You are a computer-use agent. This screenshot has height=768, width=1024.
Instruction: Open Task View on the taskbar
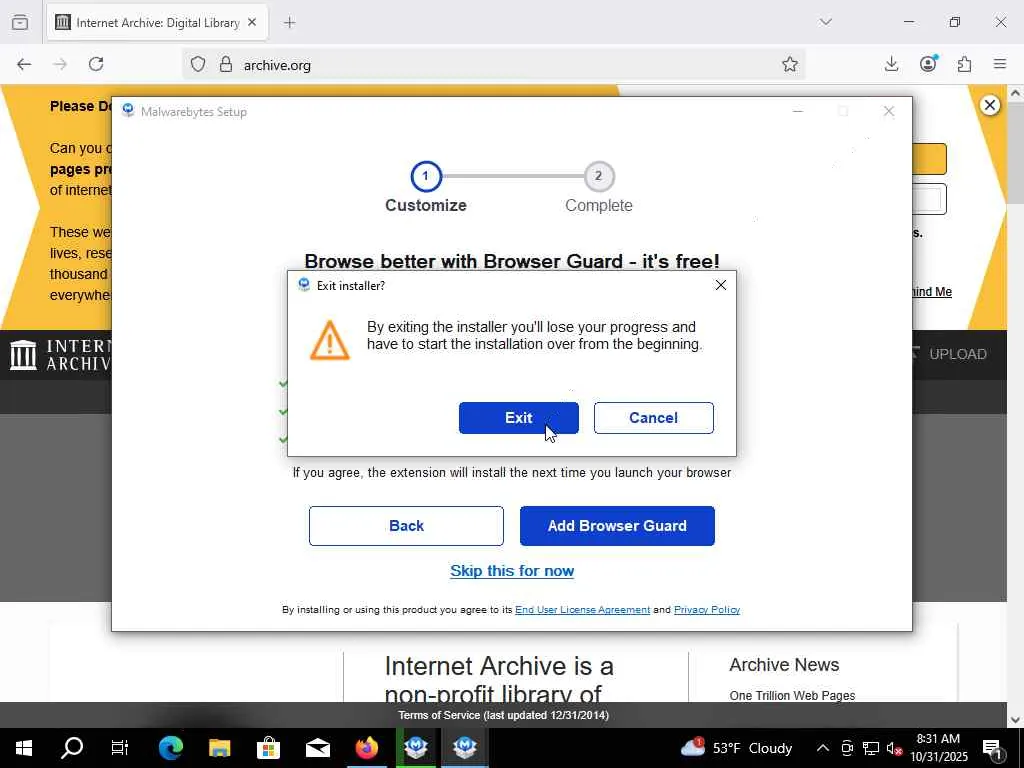click(120, 748)
